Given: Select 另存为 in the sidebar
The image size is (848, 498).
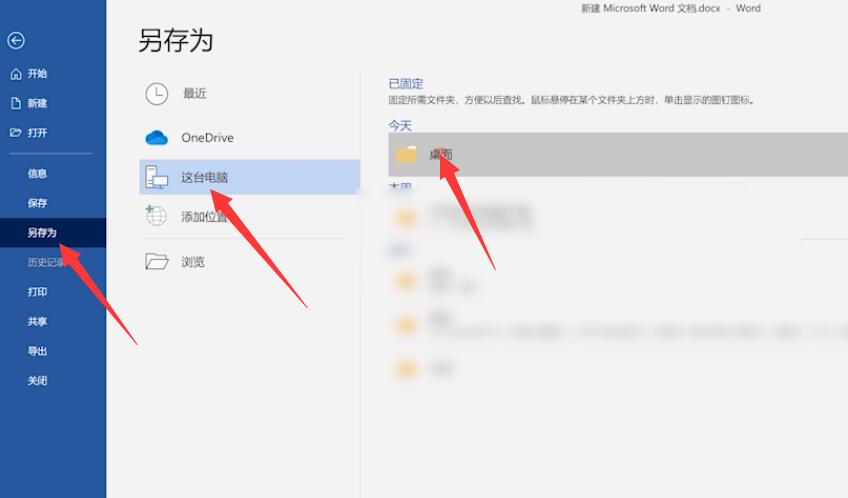Looking at the screenshot, I should click(53, 233).
